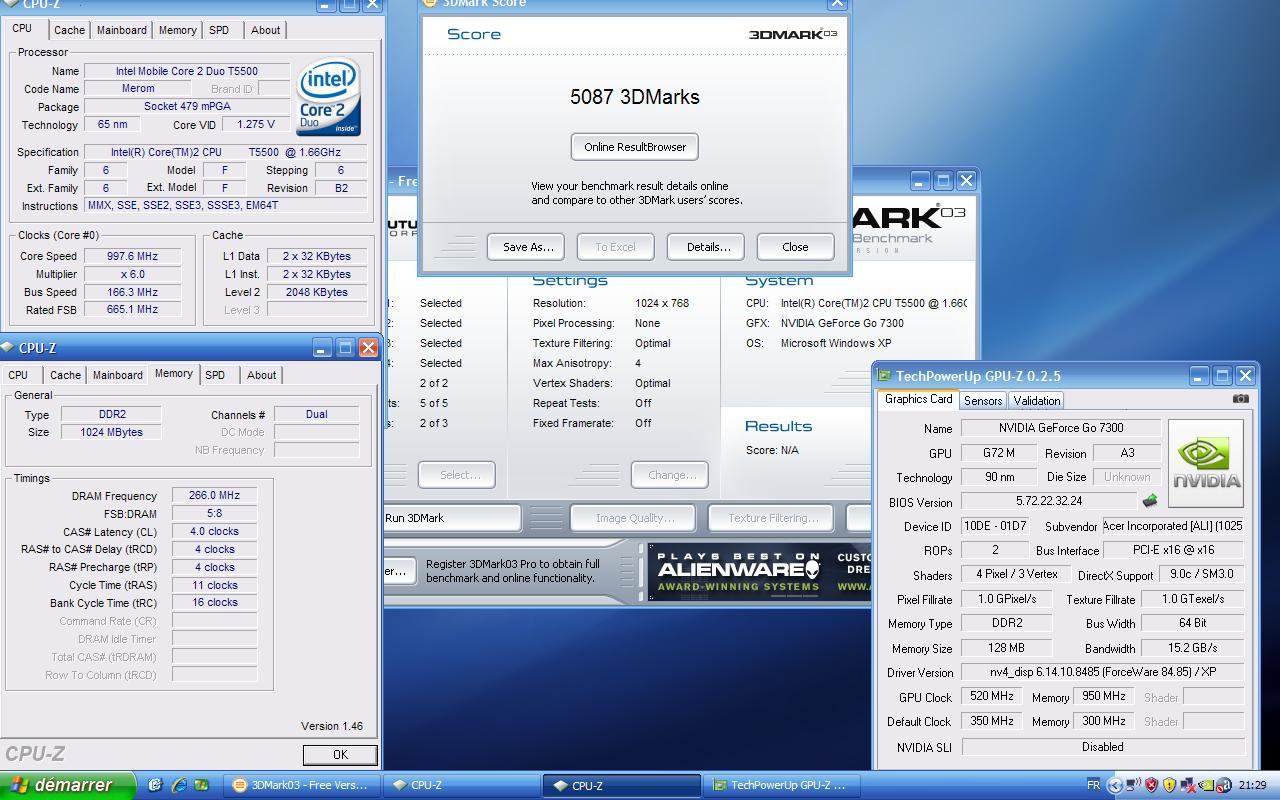1280x800 pixels.
Task: Click Channels # value Dual
Action: click(317, 414)
